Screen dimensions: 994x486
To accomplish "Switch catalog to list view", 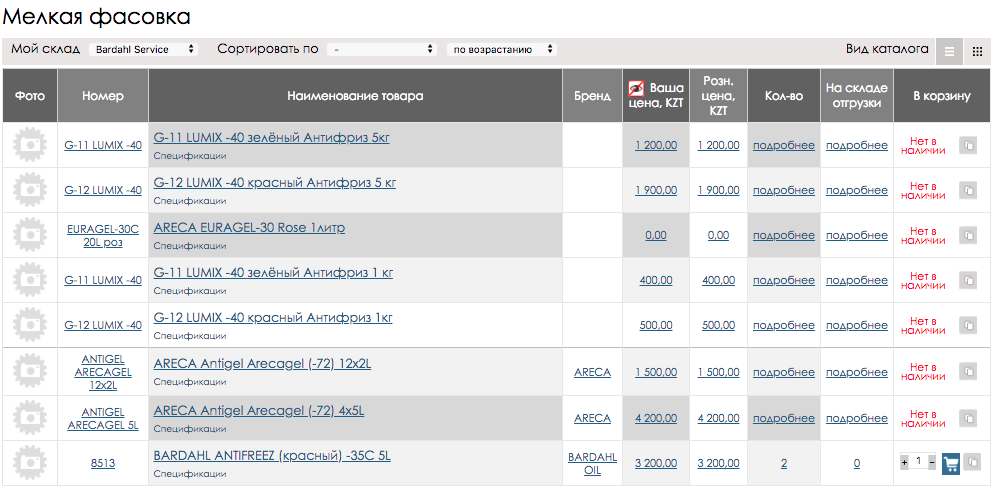I will (x=949, y=51).
